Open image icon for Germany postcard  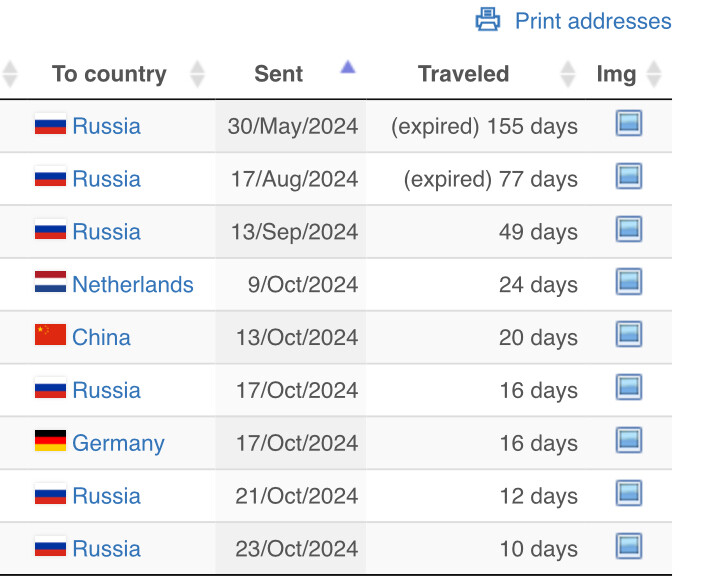(x=629, y=440)
